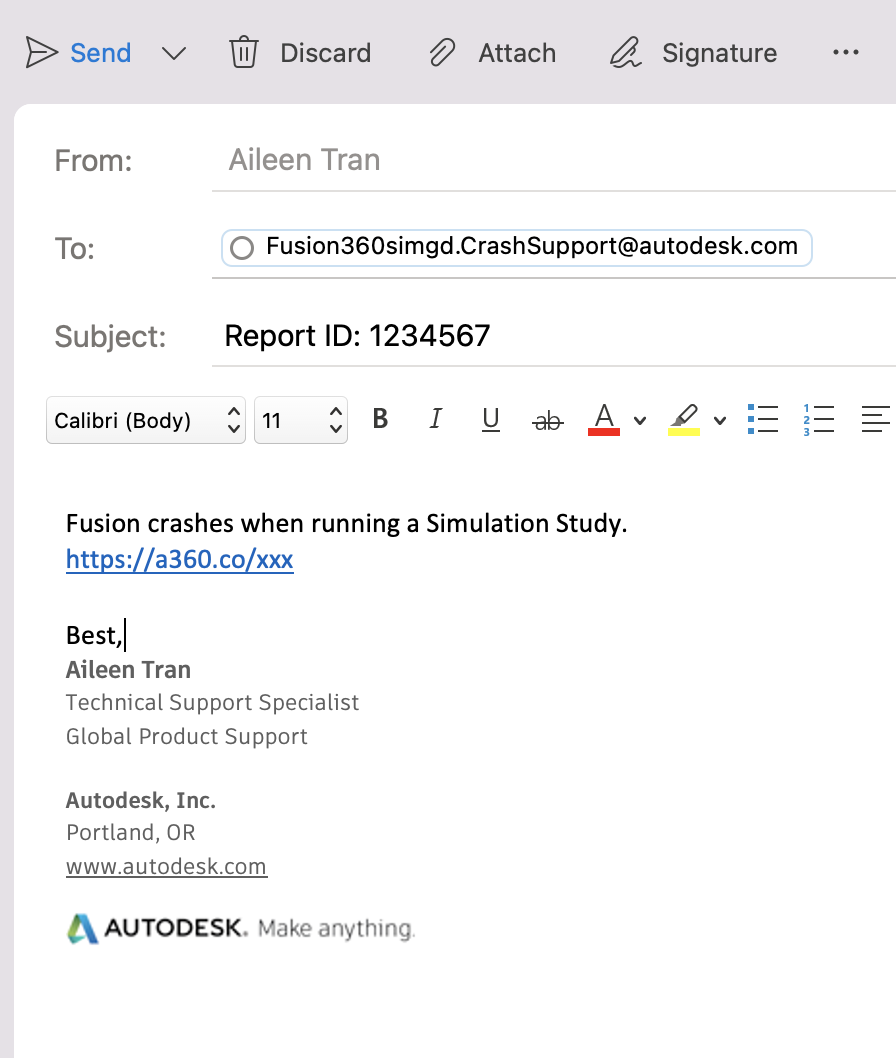Click 'Portland, OR' in the signature
The height and width of the screenshot is (1058, 896).
tap(130, 833)
